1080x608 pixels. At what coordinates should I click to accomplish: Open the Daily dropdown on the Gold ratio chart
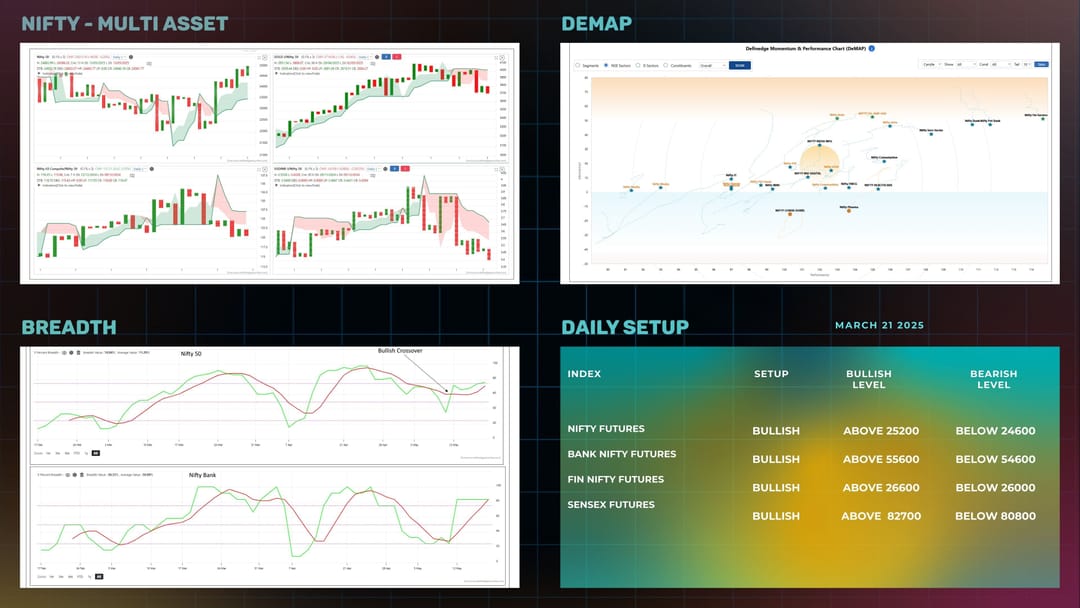click(x=364, y=57)
